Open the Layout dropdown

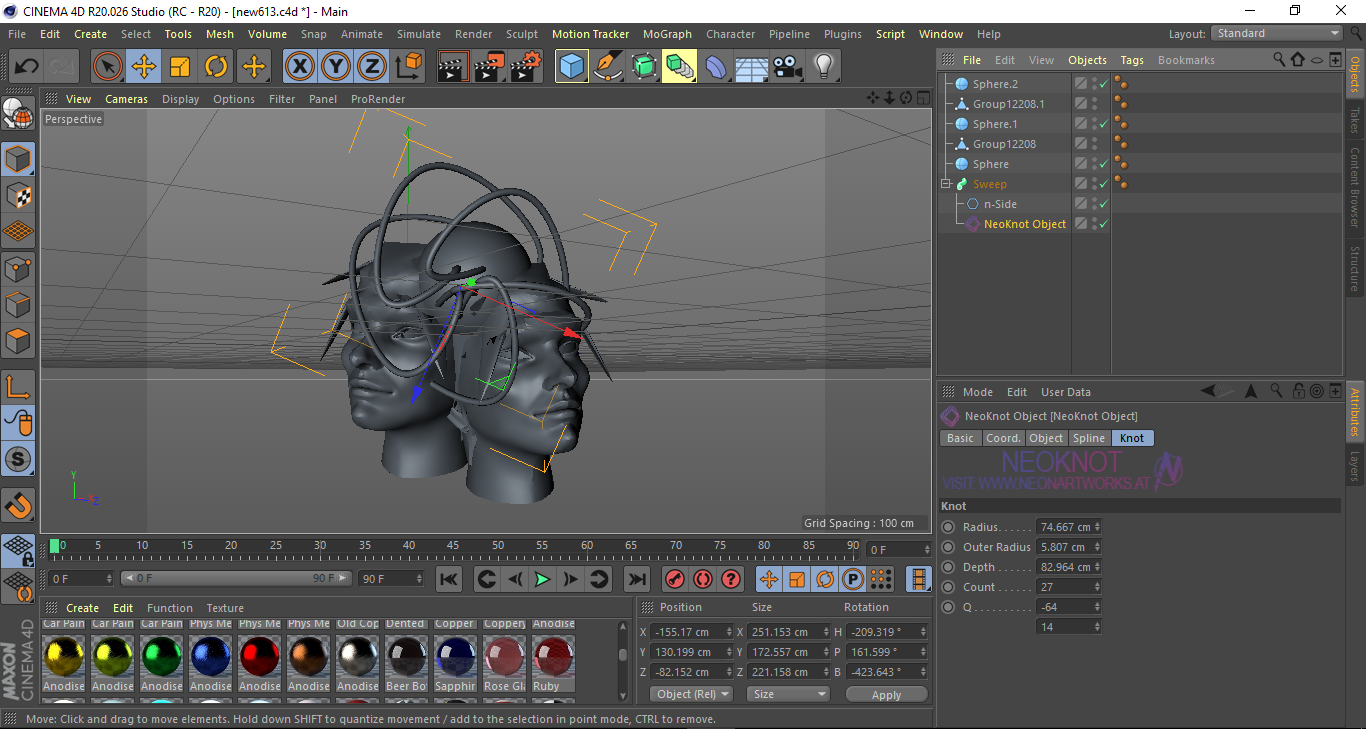[1277, 33]
